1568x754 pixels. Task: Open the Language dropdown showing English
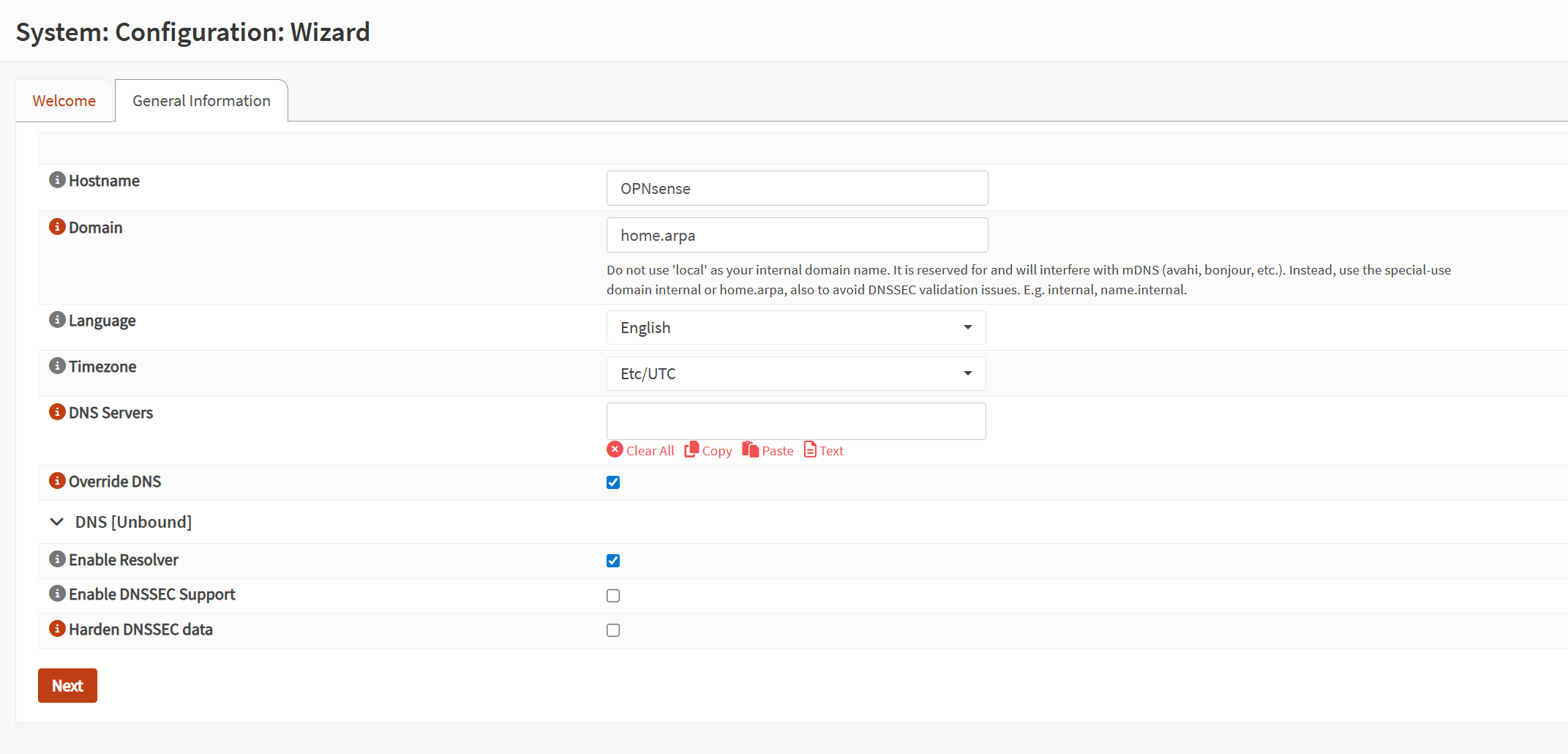point(795,328)
